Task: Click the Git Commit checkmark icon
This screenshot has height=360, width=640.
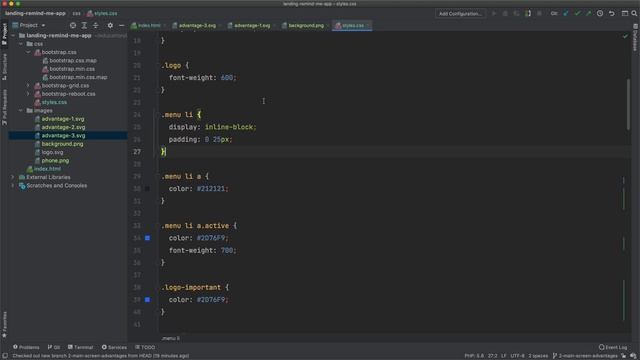Action: 577,13
